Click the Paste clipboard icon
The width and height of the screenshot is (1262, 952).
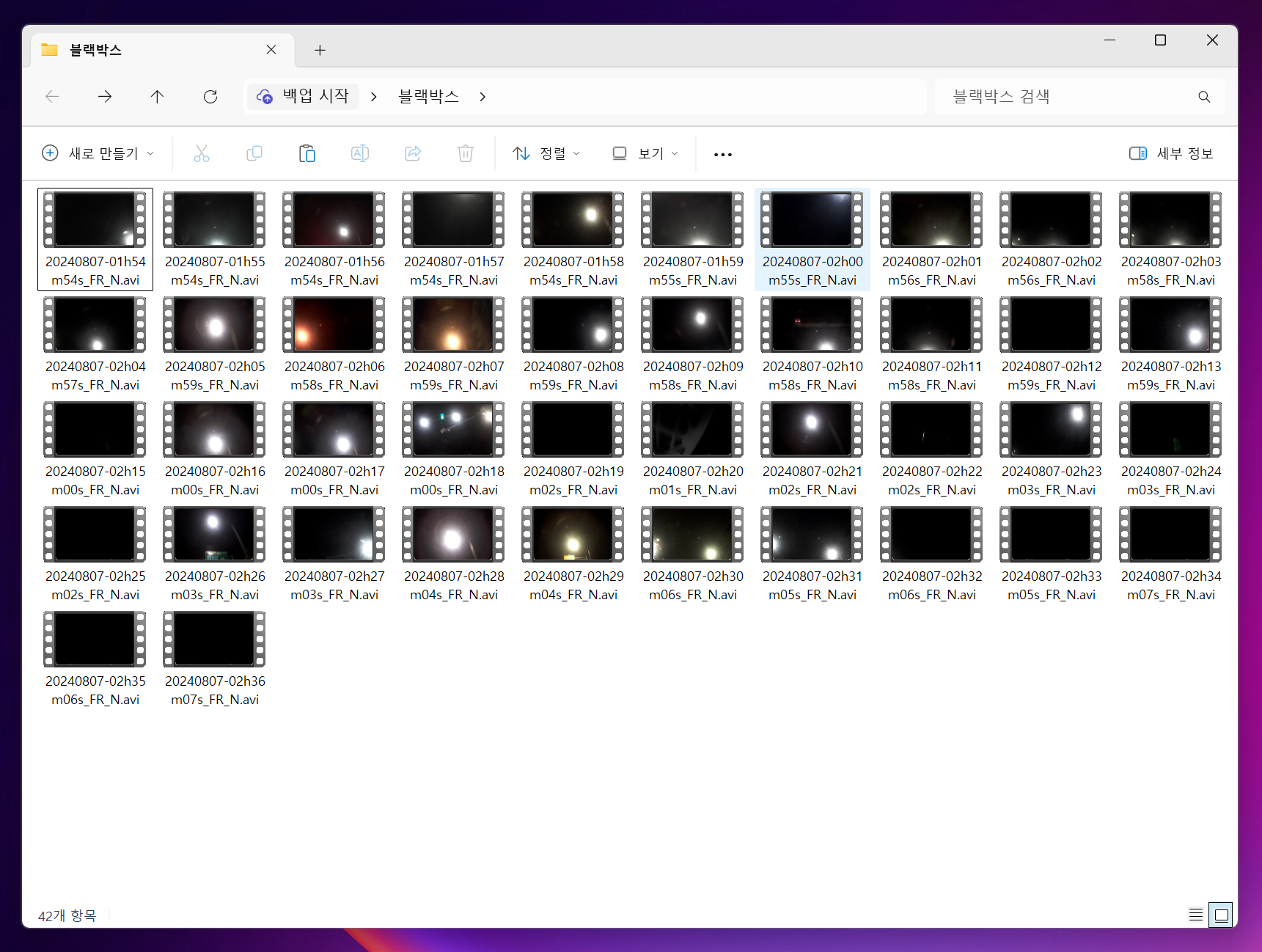pos(307,153)
